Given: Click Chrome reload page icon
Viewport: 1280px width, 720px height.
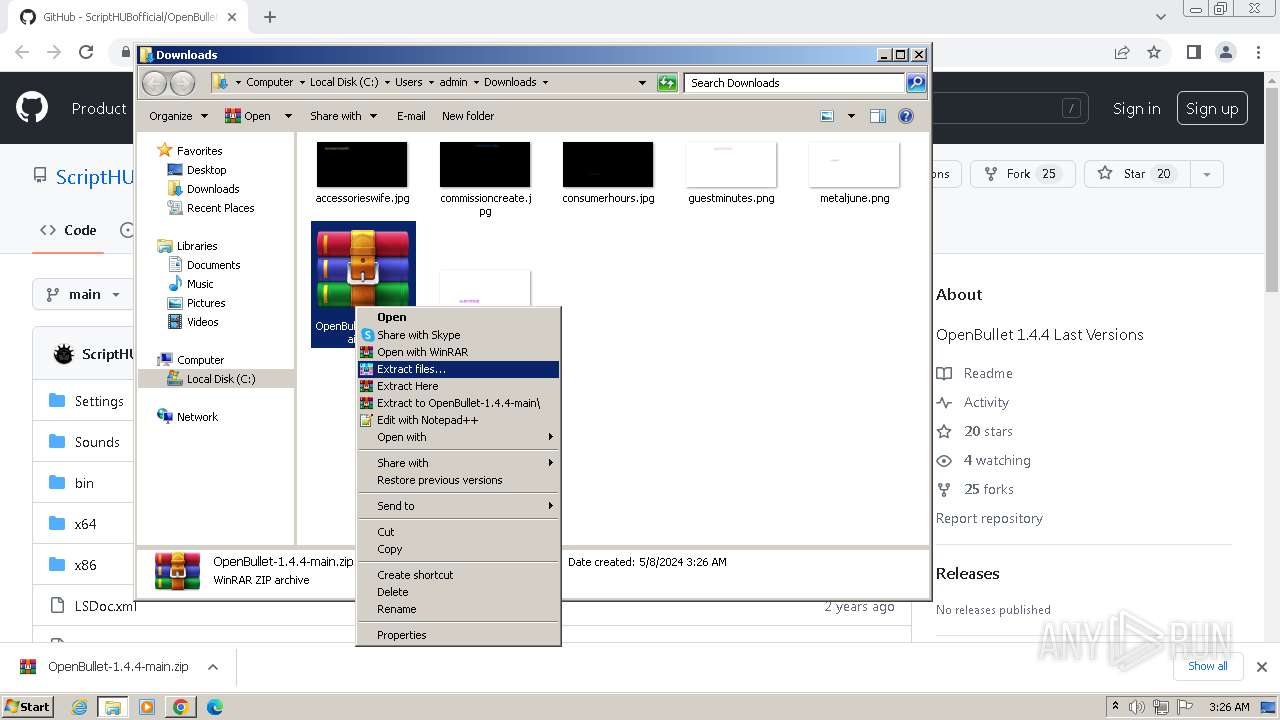Looking at the screenshot, I should 86,52.
